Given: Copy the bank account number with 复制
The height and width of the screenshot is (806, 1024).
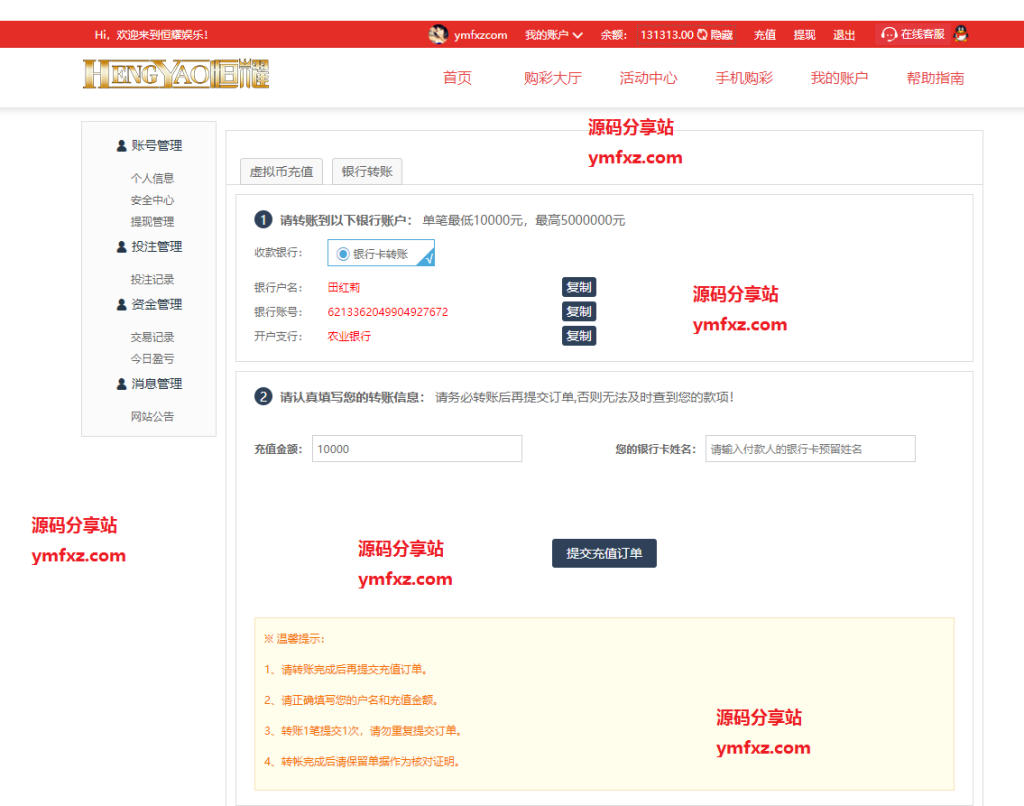Looking at the screenshot, I should pos(579,311).
